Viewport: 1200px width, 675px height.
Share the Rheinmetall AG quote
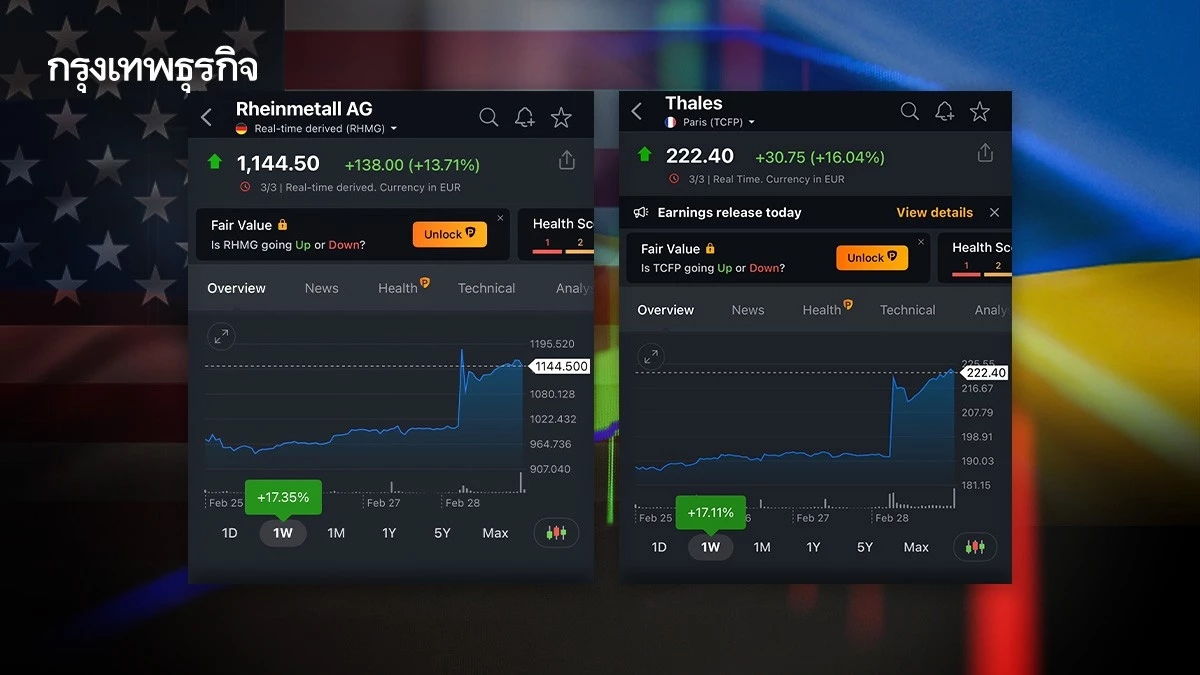point(566,161)
